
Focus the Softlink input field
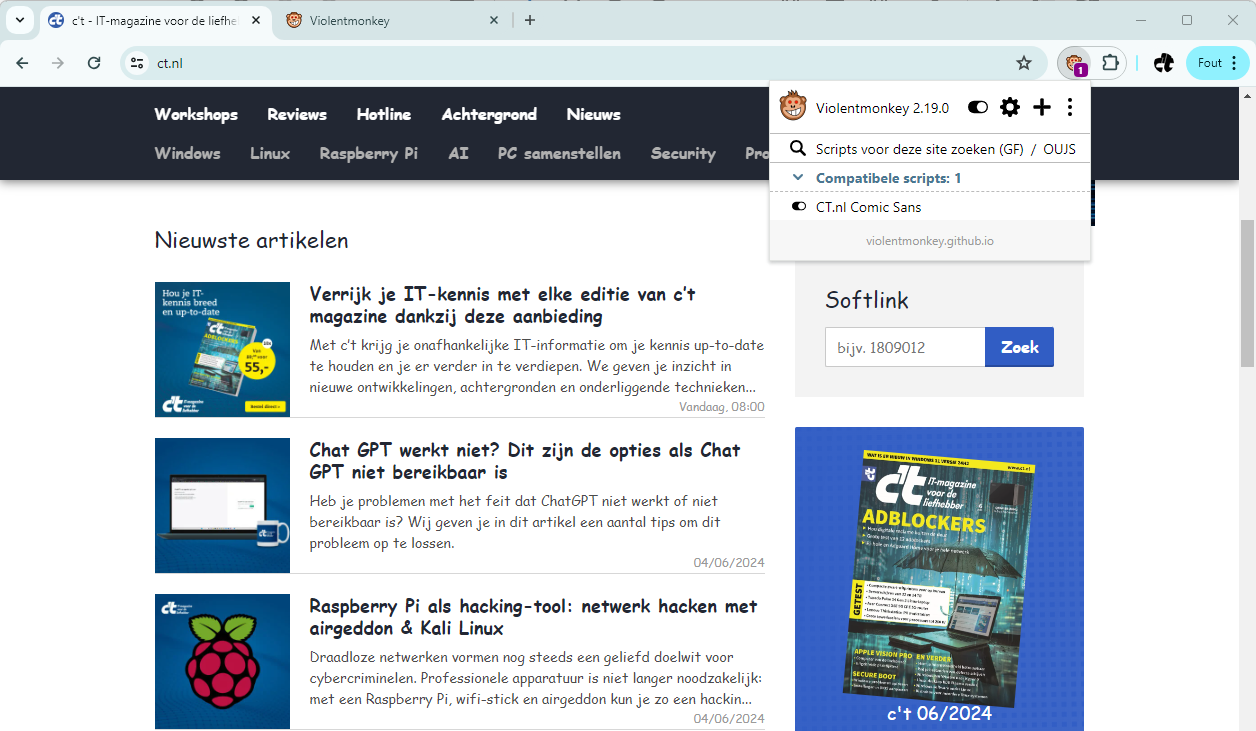click(905, 347)
